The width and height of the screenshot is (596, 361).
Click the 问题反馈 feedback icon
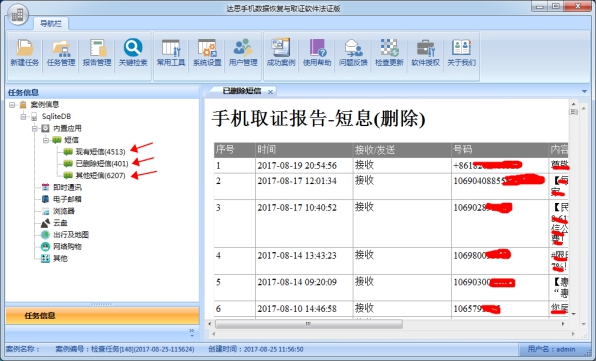(x=353, y=53)
